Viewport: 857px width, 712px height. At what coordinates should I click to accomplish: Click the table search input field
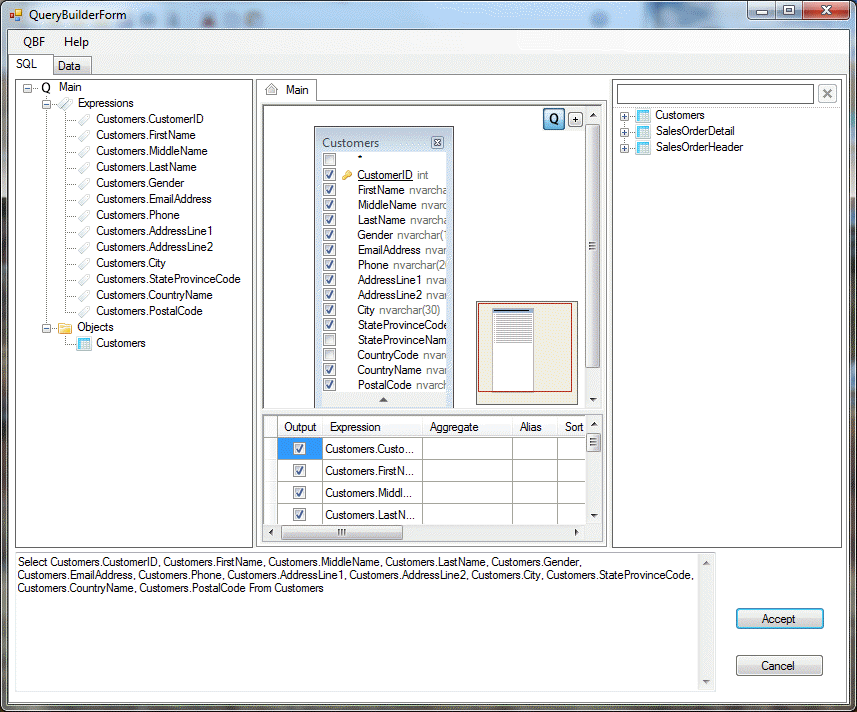click(x=715, y=94)
